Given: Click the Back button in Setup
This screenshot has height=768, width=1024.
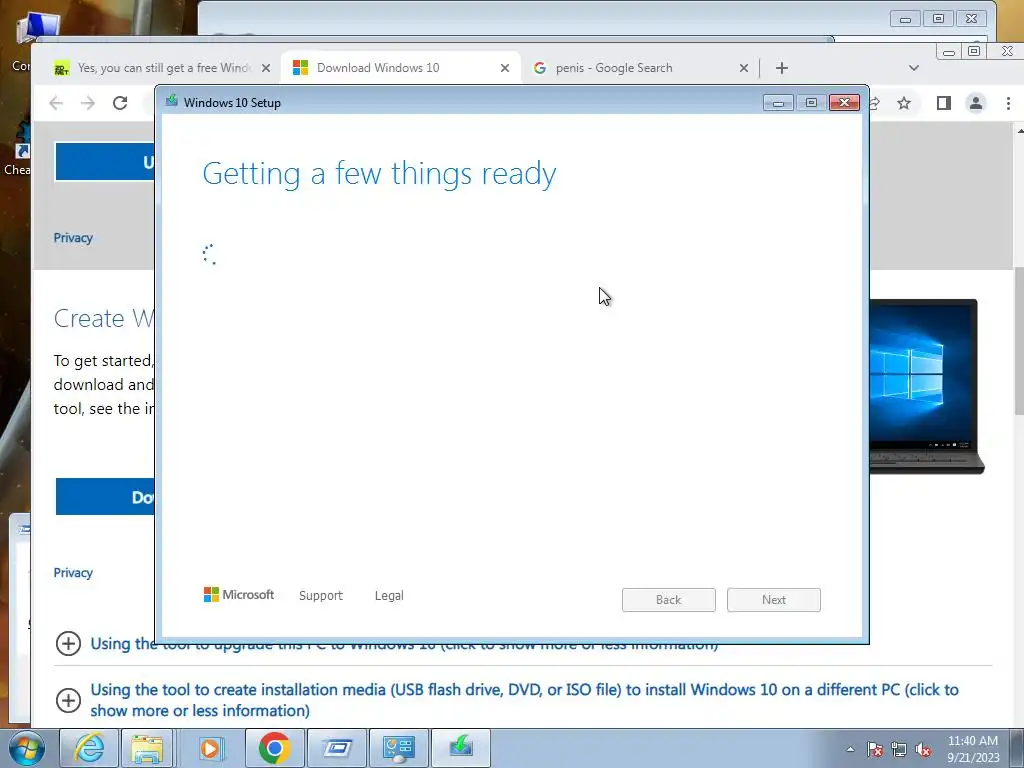Looking at the screenshot, I should (669, 600).
